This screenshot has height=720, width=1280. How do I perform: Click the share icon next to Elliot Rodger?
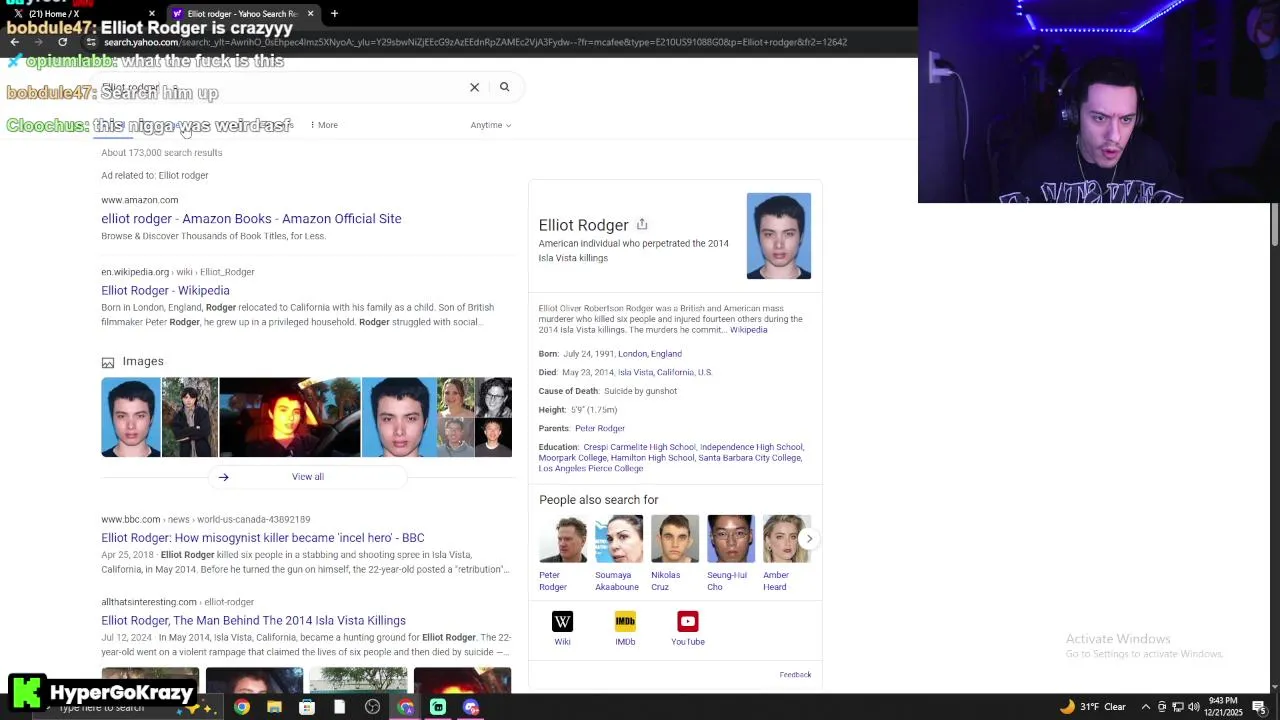coord(642,224)
